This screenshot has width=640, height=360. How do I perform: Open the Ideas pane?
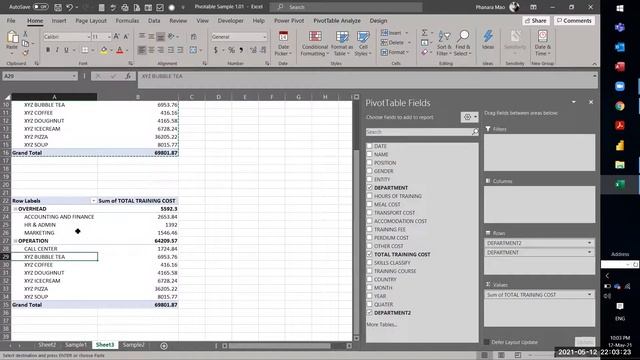(488, 40)
